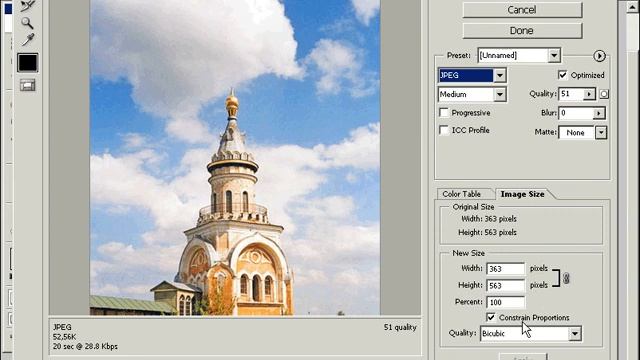Click the Cancel button
The height and width of the screenshot is (360, 640).
click(522, 10)
